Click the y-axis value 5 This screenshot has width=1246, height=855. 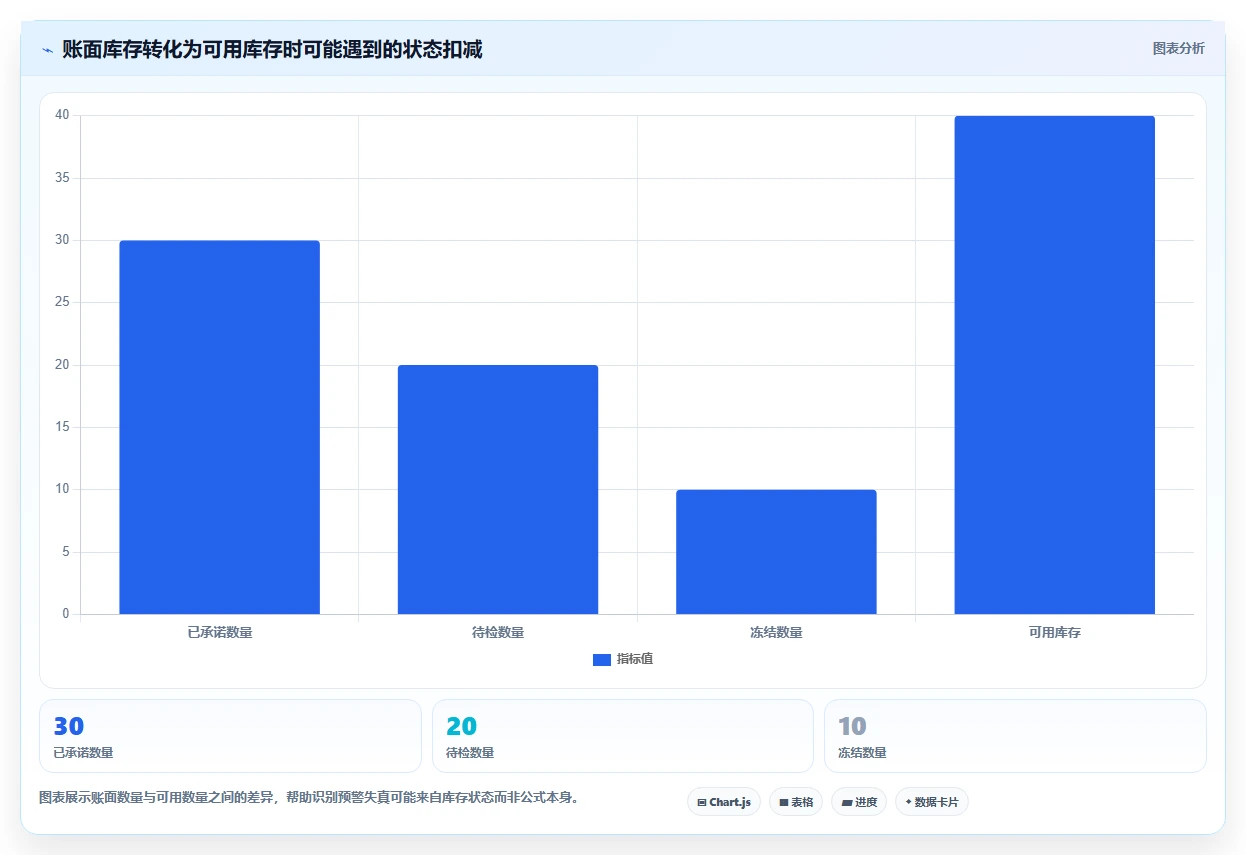[x=65, y=552]
